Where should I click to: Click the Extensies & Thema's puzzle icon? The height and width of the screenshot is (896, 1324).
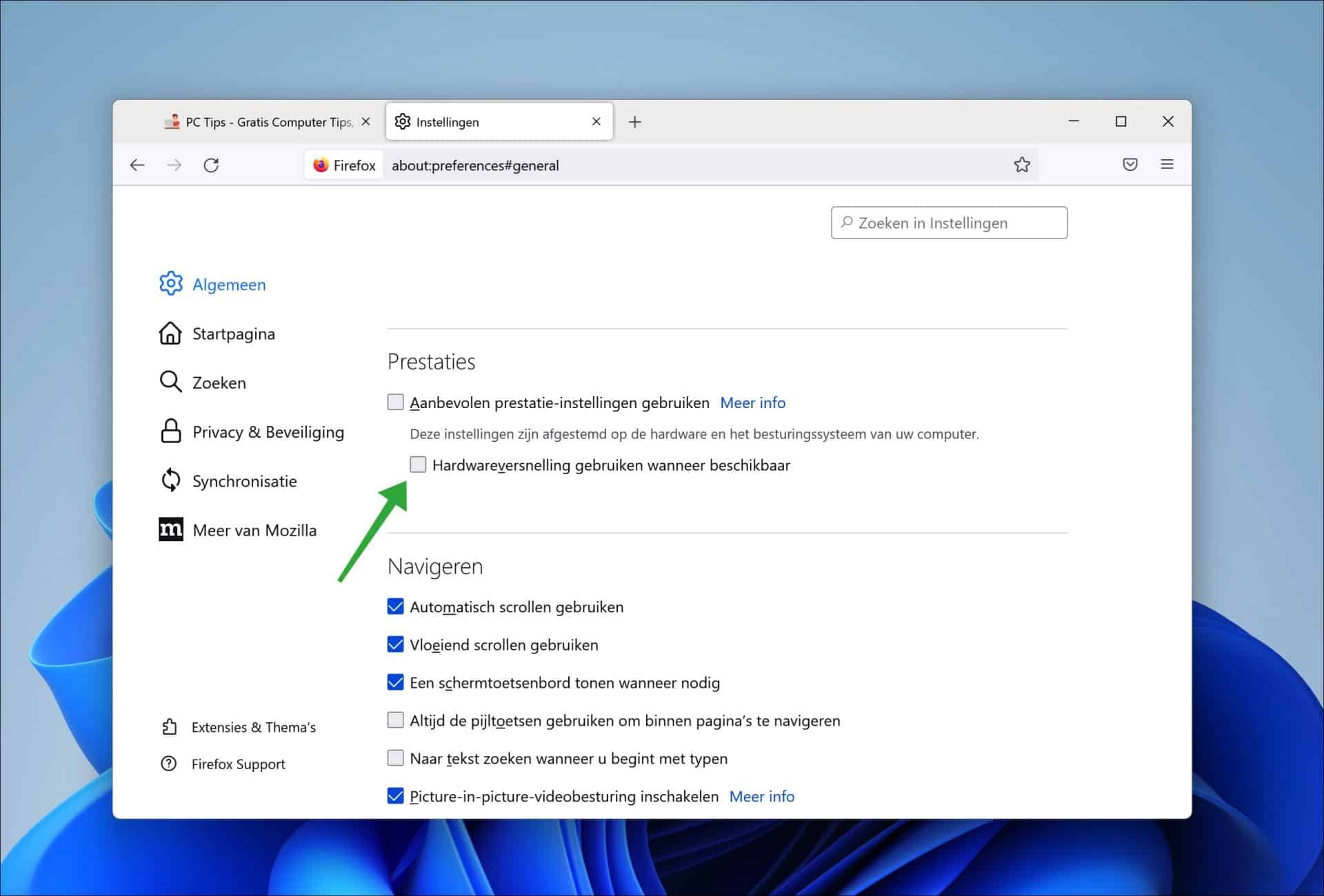point(170,726)
